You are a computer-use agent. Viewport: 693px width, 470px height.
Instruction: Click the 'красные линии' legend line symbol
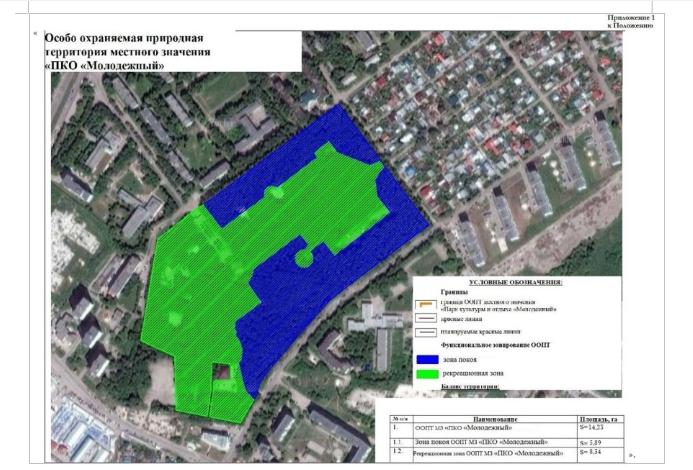425,320
